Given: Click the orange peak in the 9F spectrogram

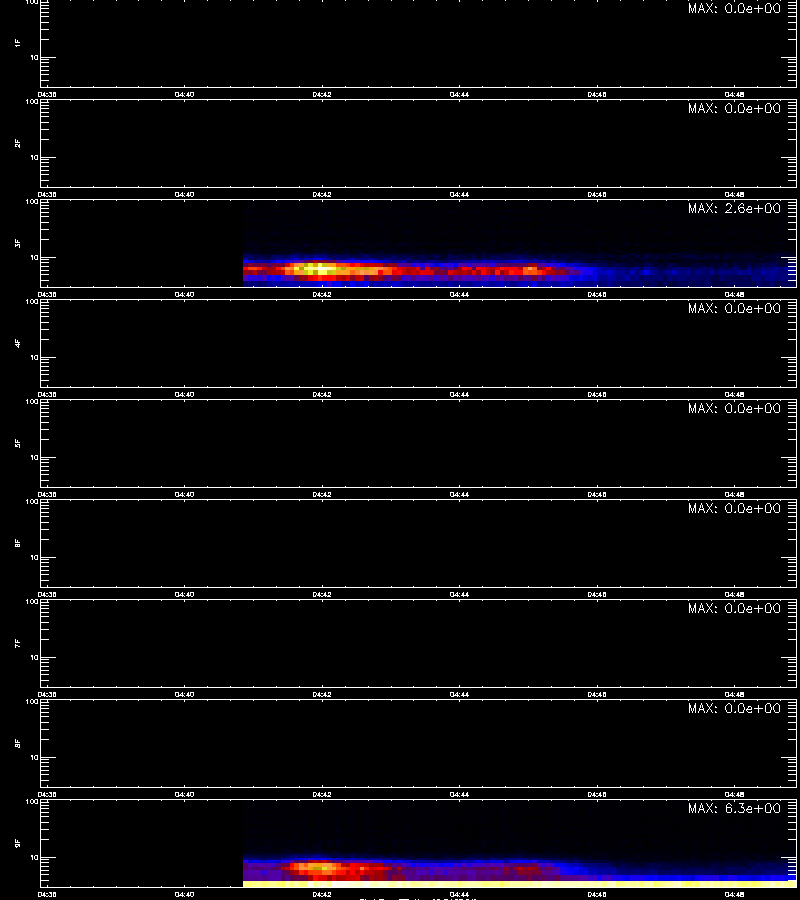Looking at the screenshot, I should click(317, 867).
